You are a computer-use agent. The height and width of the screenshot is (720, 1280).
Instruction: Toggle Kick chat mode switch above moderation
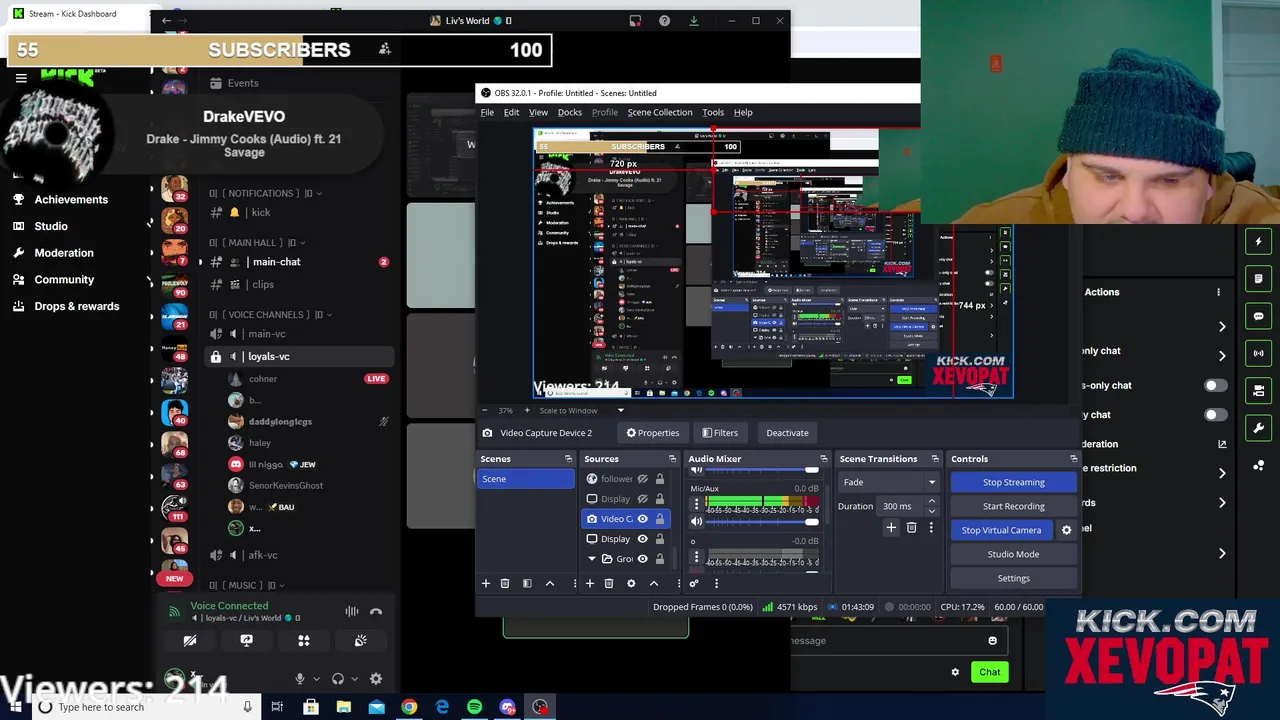[1214, 415]
